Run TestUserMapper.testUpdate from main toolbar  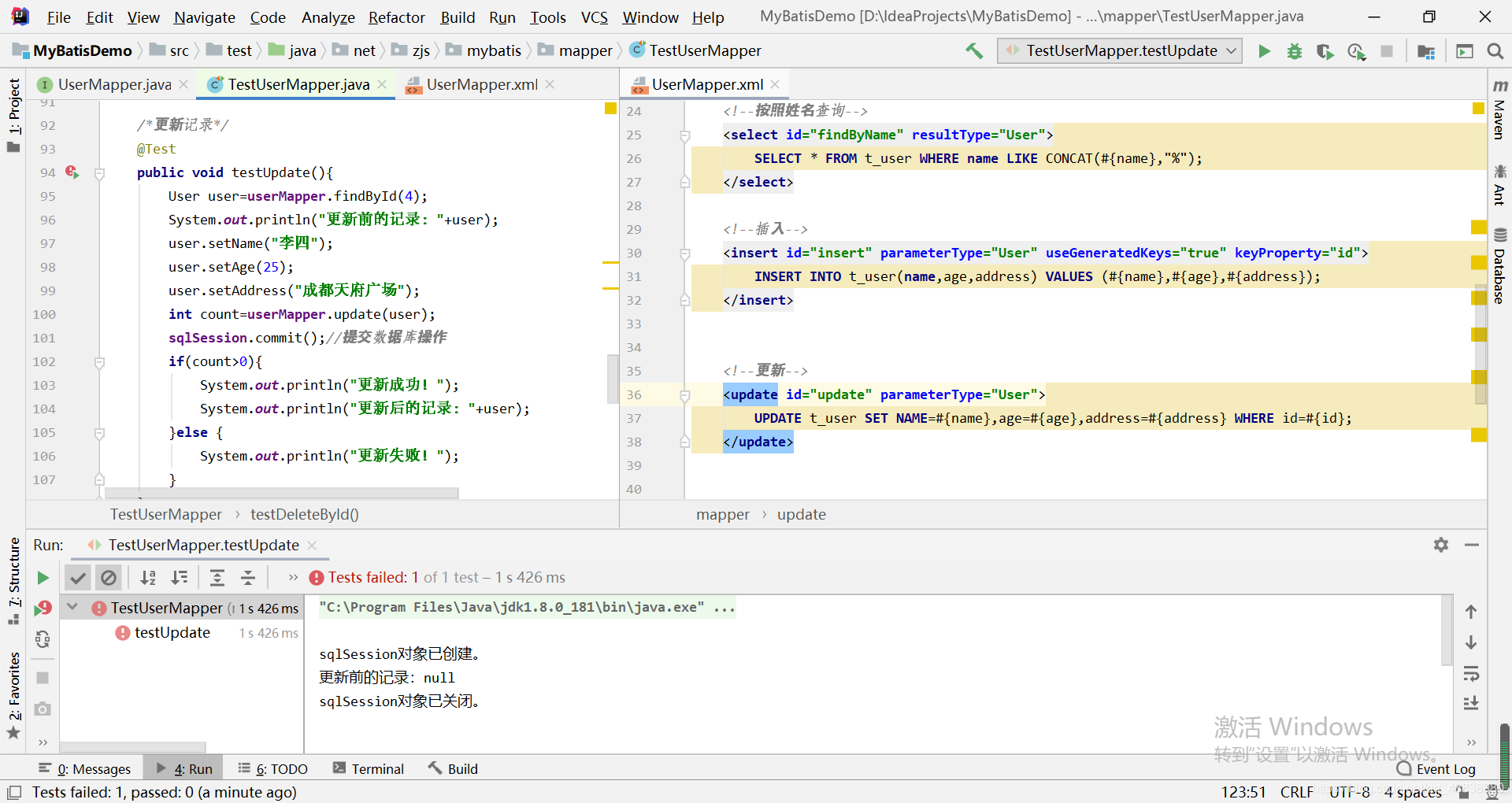[1264, 51]
